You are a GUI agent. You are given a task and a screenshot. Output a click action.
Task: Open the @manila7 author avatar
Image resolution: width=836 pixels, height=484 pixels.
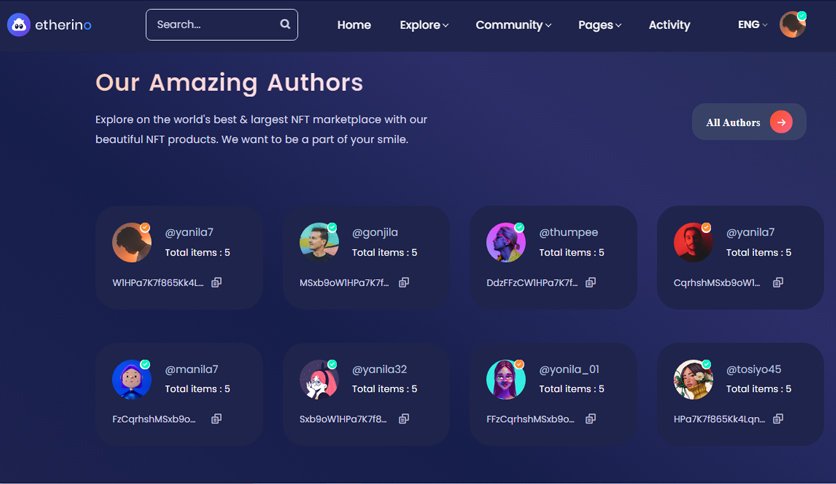point(132,379)
